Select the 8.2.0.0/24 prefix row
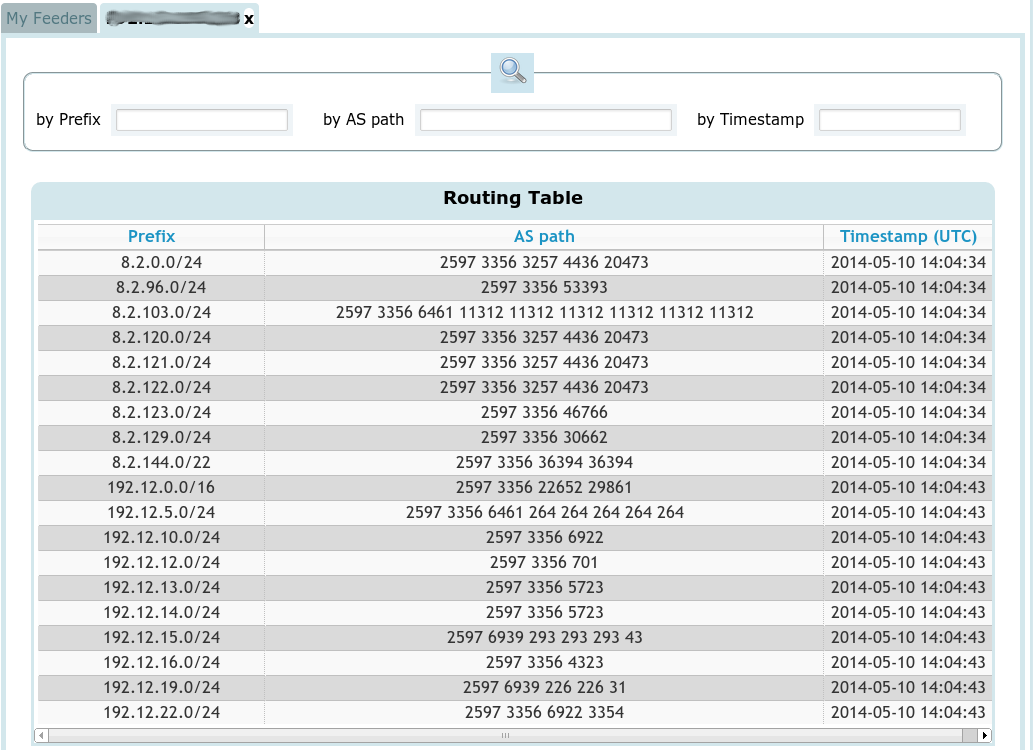 (151, 263)
